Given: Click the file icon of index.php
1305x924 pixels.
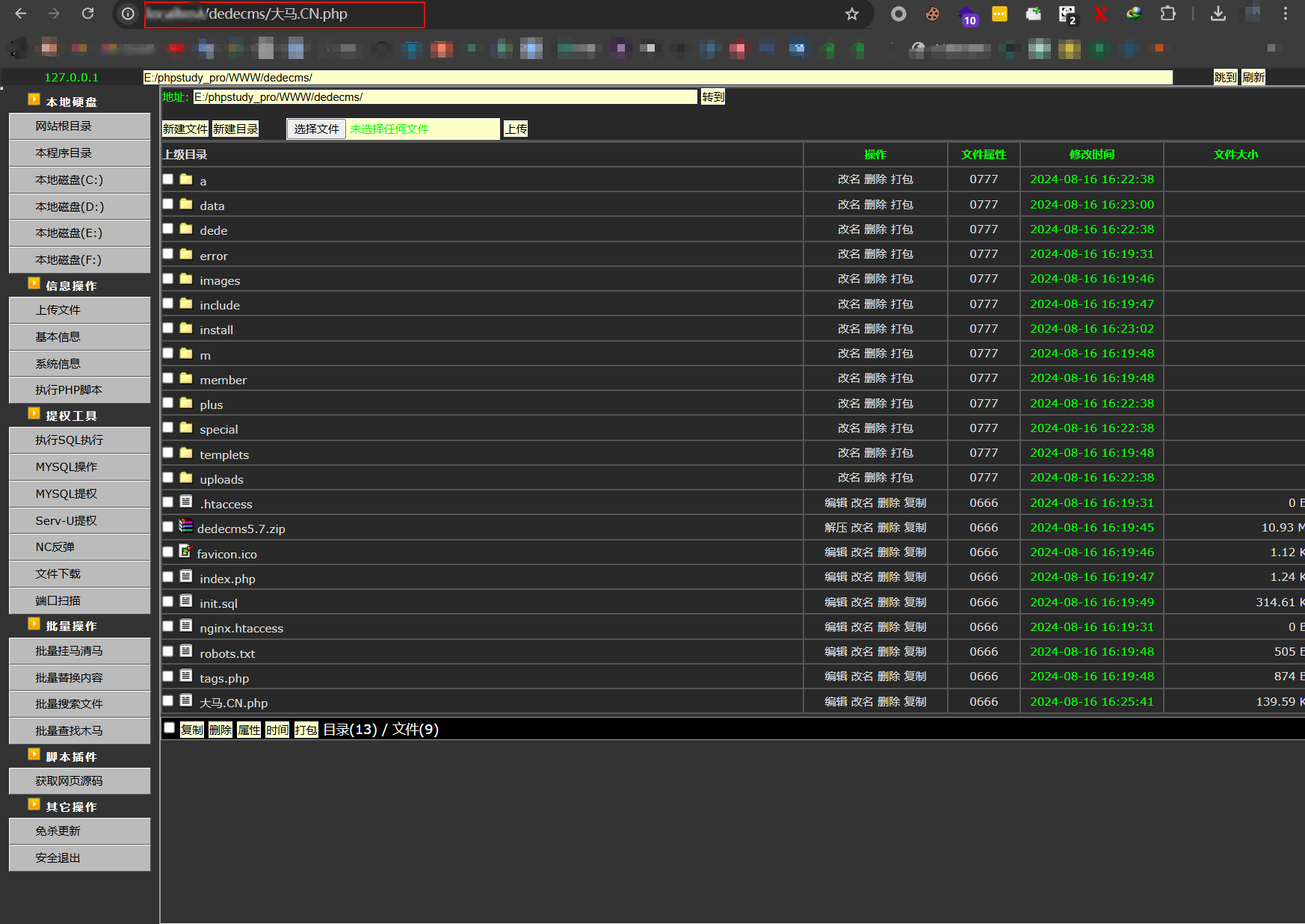Looking at the screenshot, I should 186,576.
